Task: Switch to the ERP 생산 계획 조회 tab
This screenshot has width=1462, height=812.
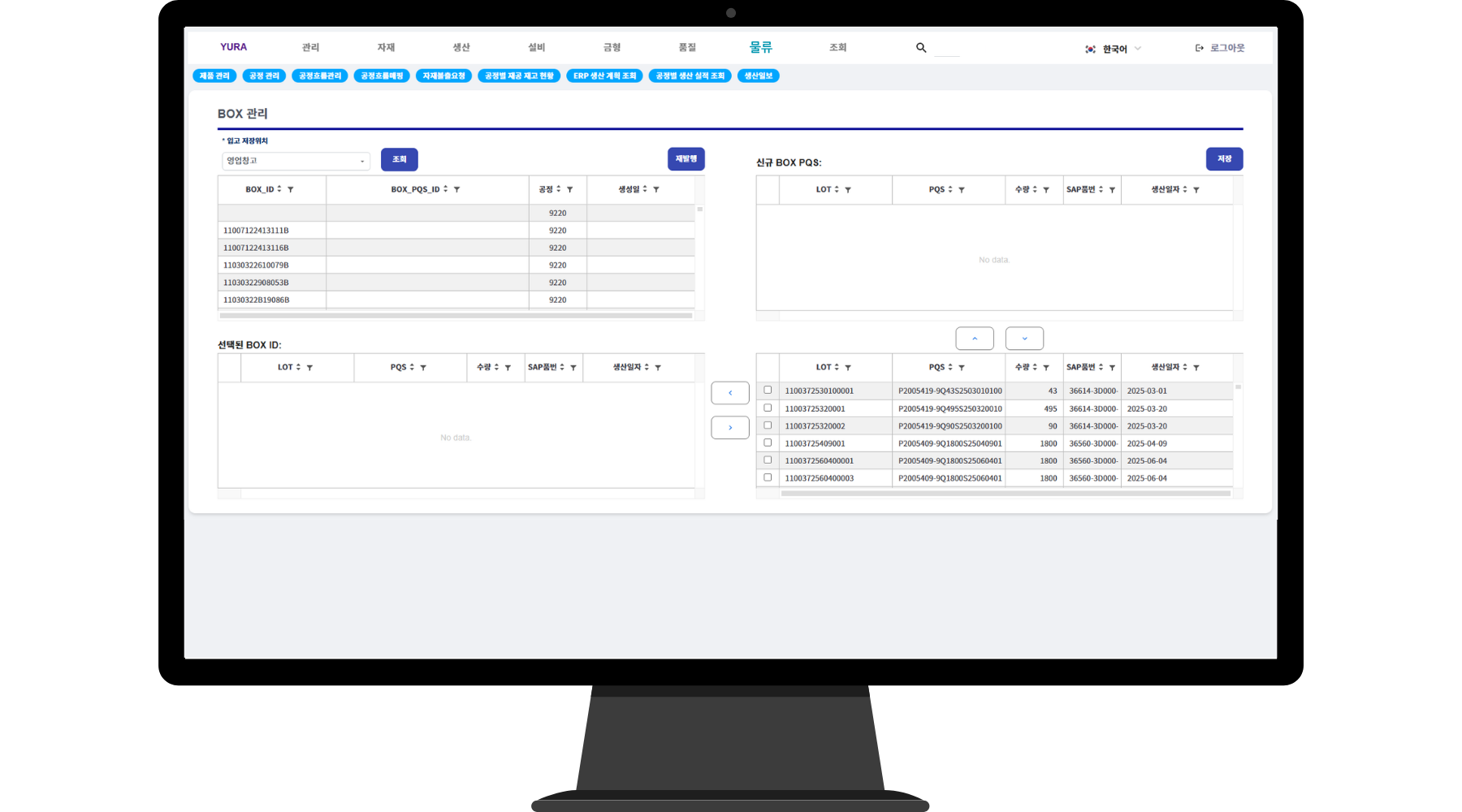Action: pos(604,76)
